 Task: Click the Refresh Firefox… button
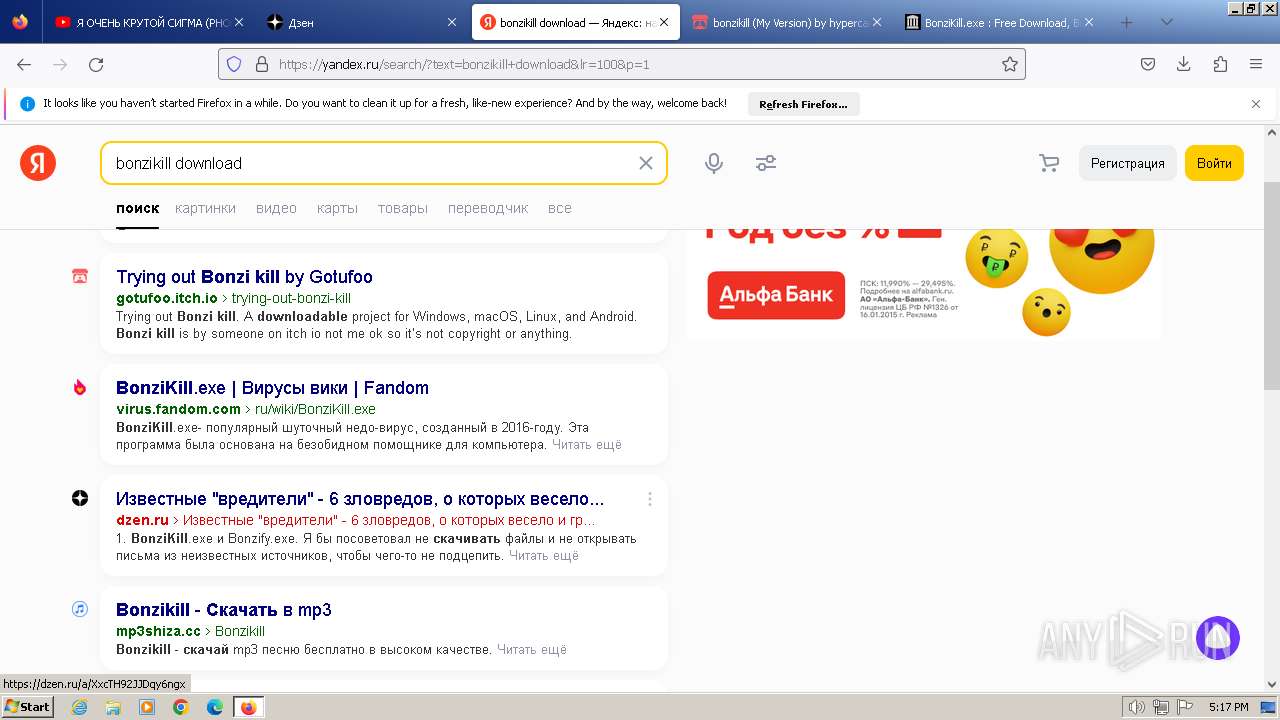pos(803,104)
